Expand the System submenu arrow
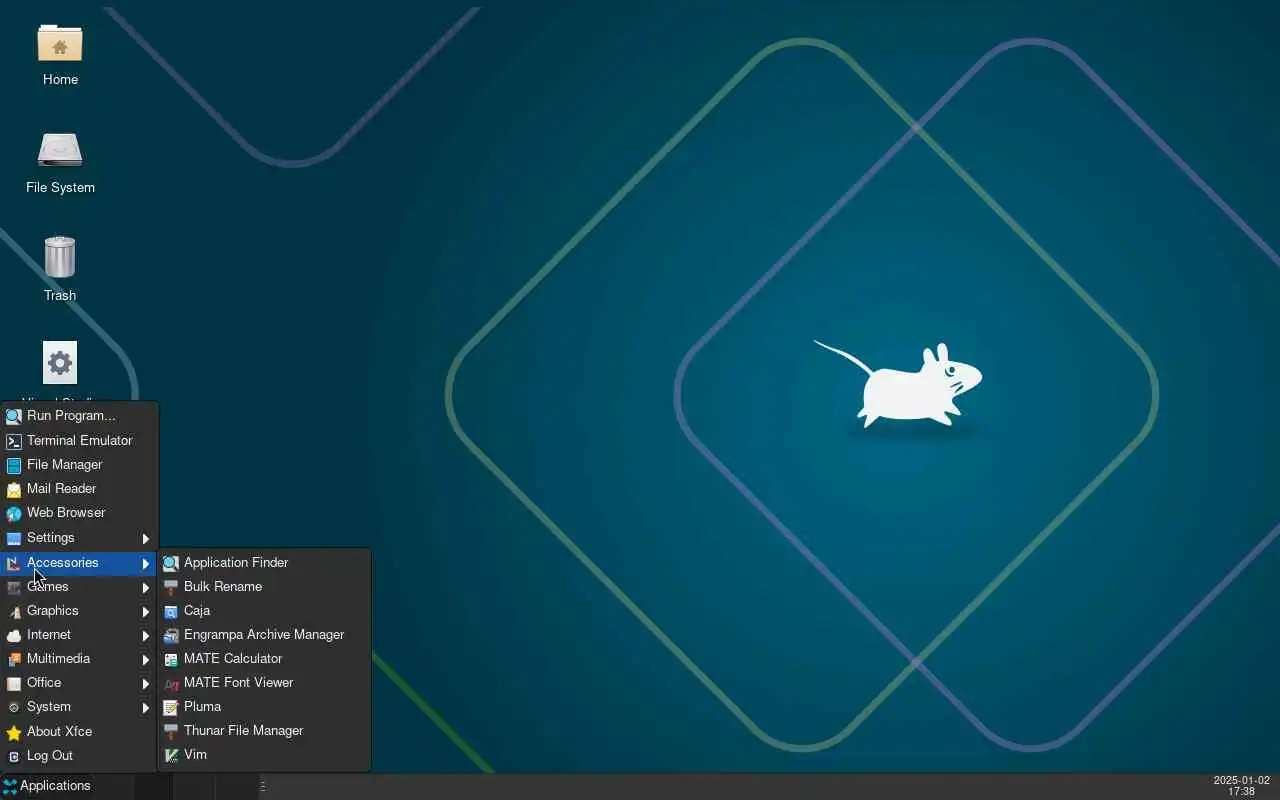1280x800 pixels. (x=146, y=707)
